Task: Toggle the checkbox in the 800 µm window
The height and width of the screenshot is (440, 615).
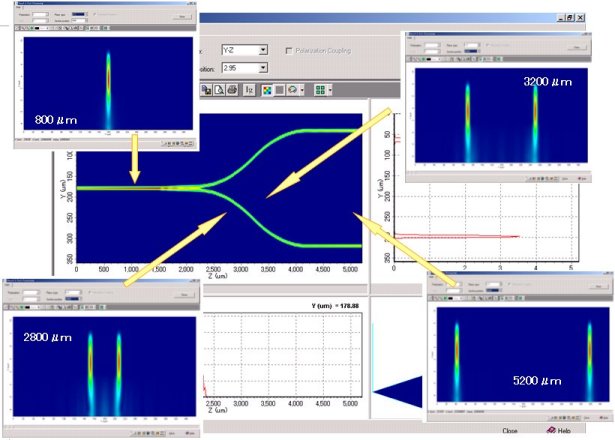Action: point(93,15)
